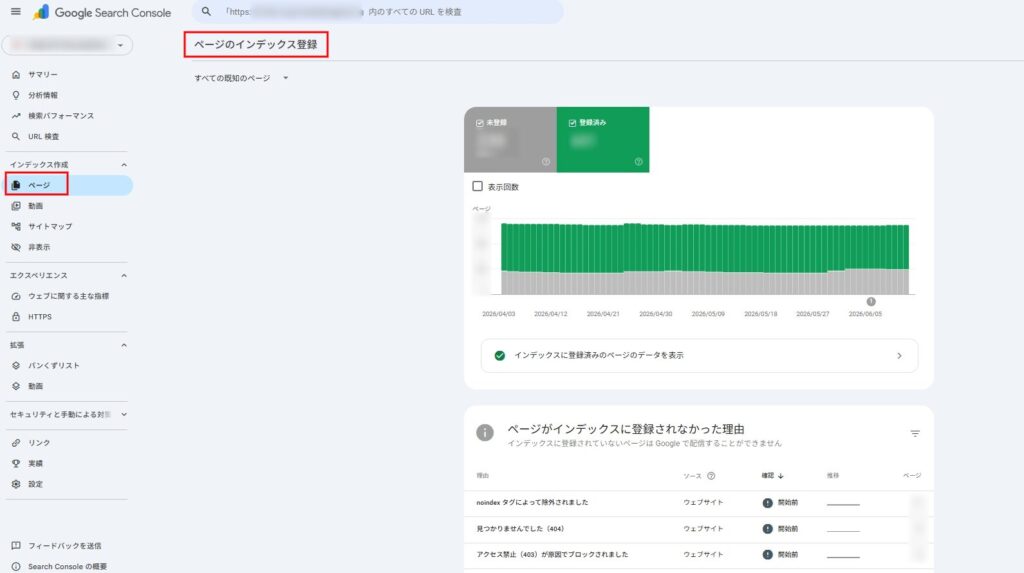Screen dimensions: 1024x573
Task: Open the filter icon for reasons table
Action: [x=915, y=433]
